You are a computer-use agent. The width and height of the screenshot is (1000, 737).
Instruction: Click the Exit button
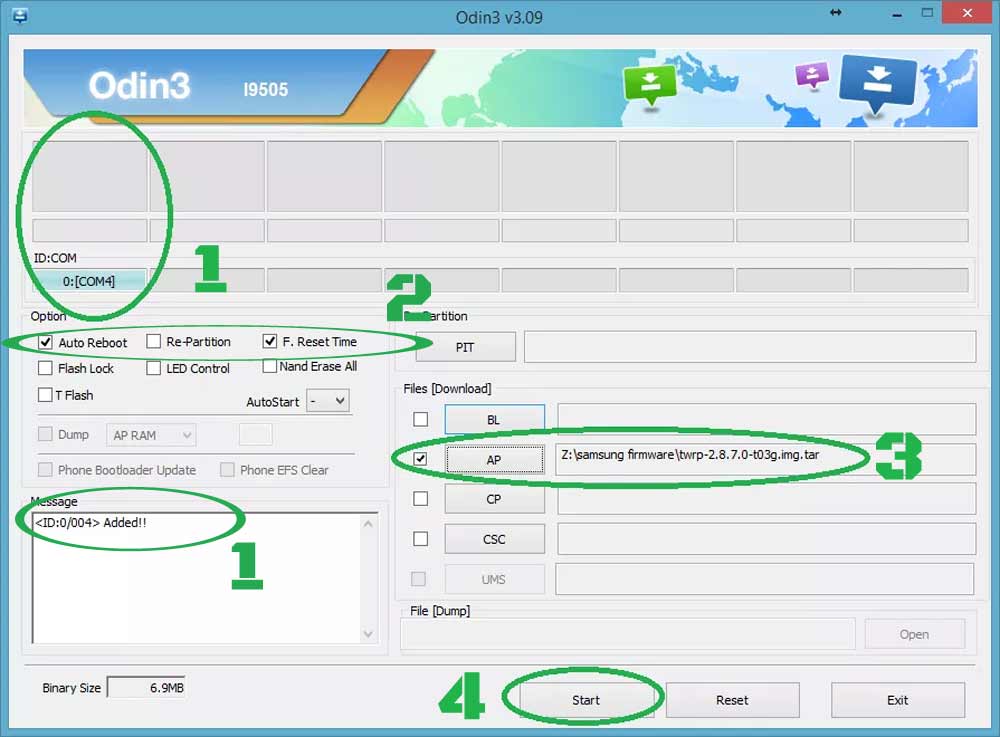pos(898,700)
